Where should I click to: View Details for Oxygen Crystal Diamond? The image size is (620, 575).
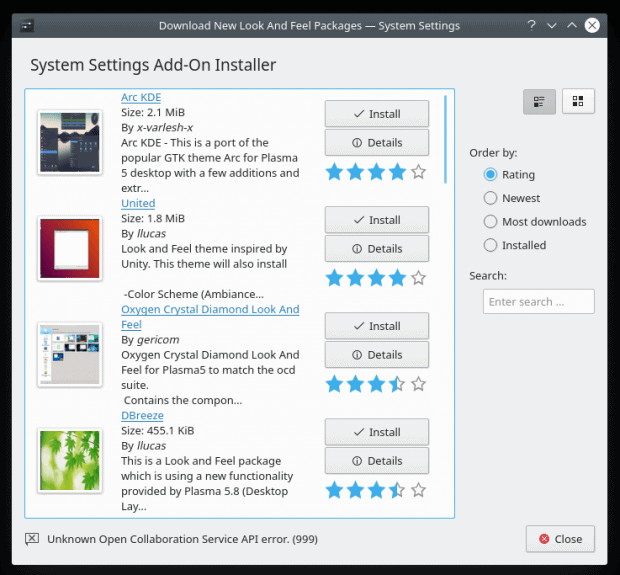tap(377, 355)
